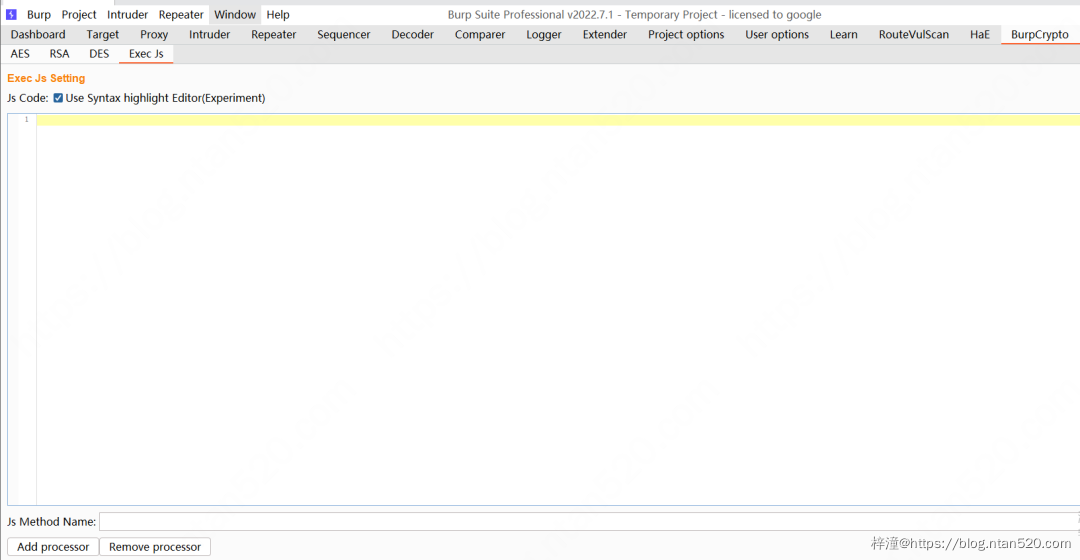Viewport: 1080px width, 560px height.
Task: Select the Exec Js sub-tab
Action: [x=146, y=54]
